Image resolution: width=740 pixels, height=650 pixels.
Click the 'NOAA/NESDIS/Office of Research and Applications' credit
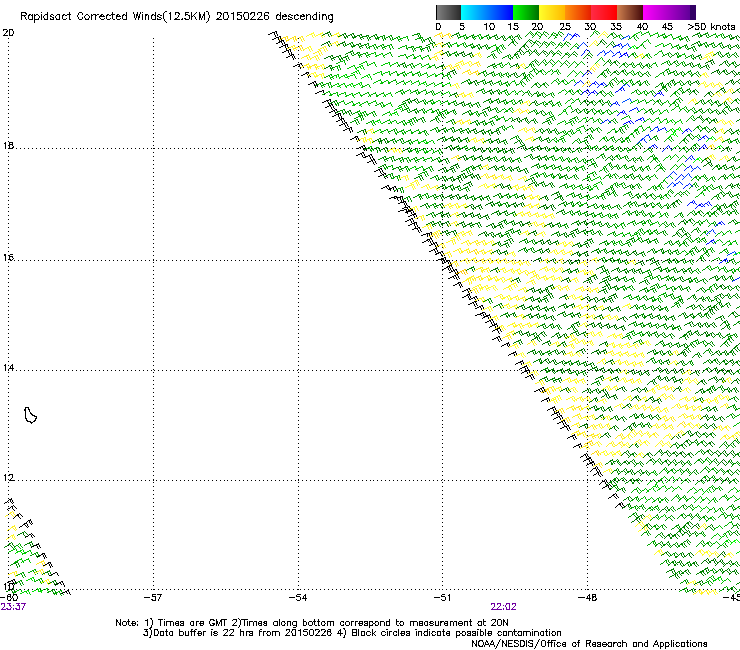coord(589,644)
